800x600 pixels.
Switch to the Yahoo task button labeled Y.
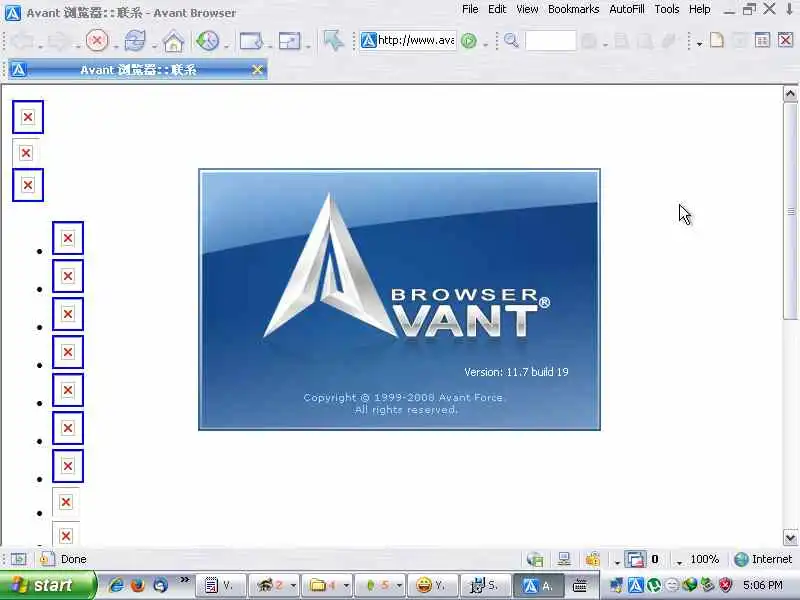click(x=432, y=586)
